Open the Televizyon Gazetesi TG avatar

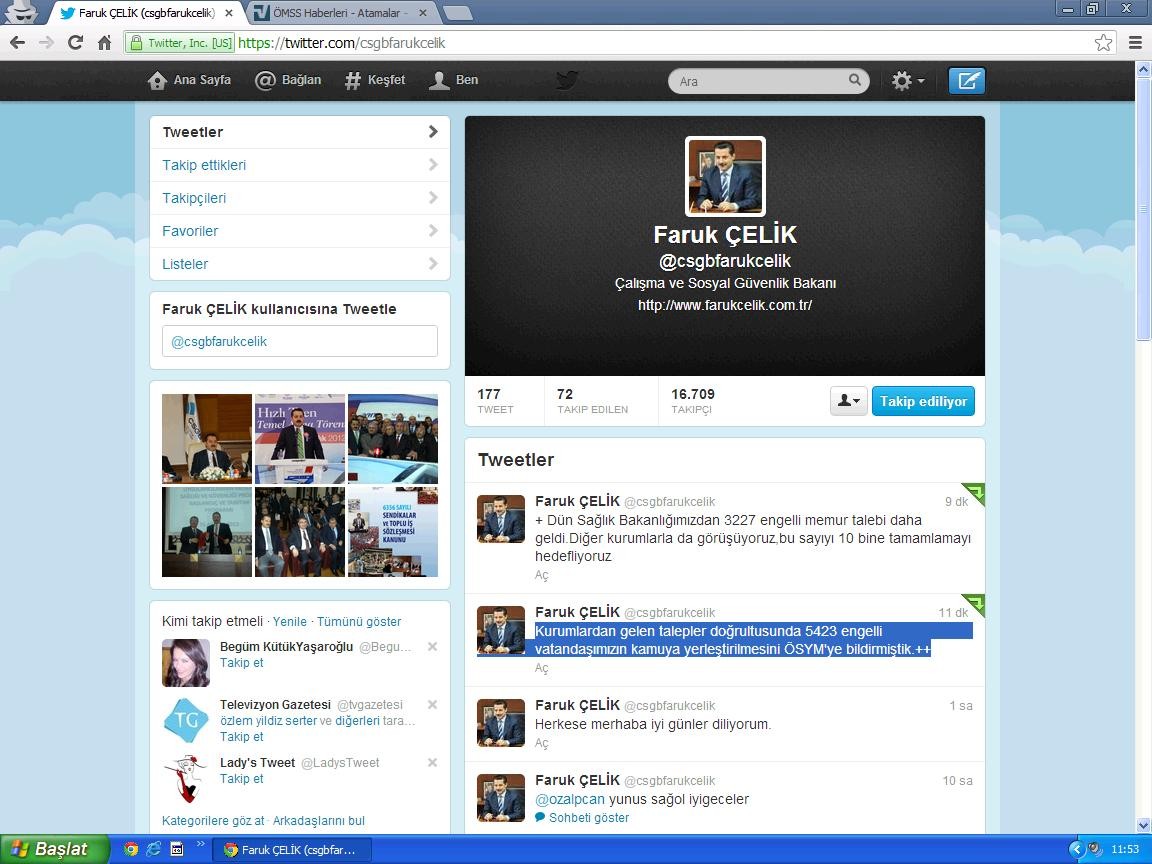tap(186, 721)
